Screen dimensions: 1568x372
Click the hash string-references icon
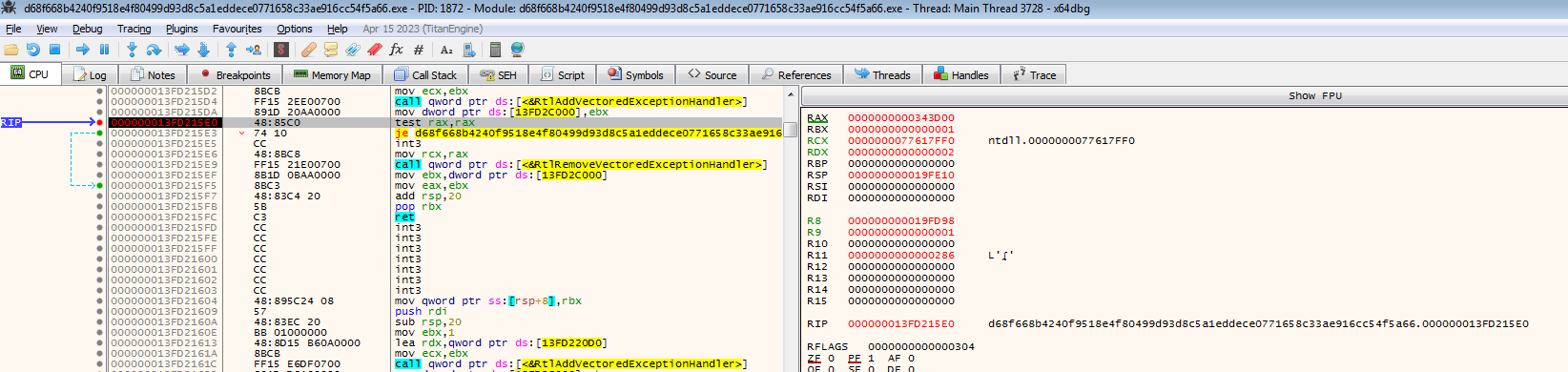click(x=419, y=50)
